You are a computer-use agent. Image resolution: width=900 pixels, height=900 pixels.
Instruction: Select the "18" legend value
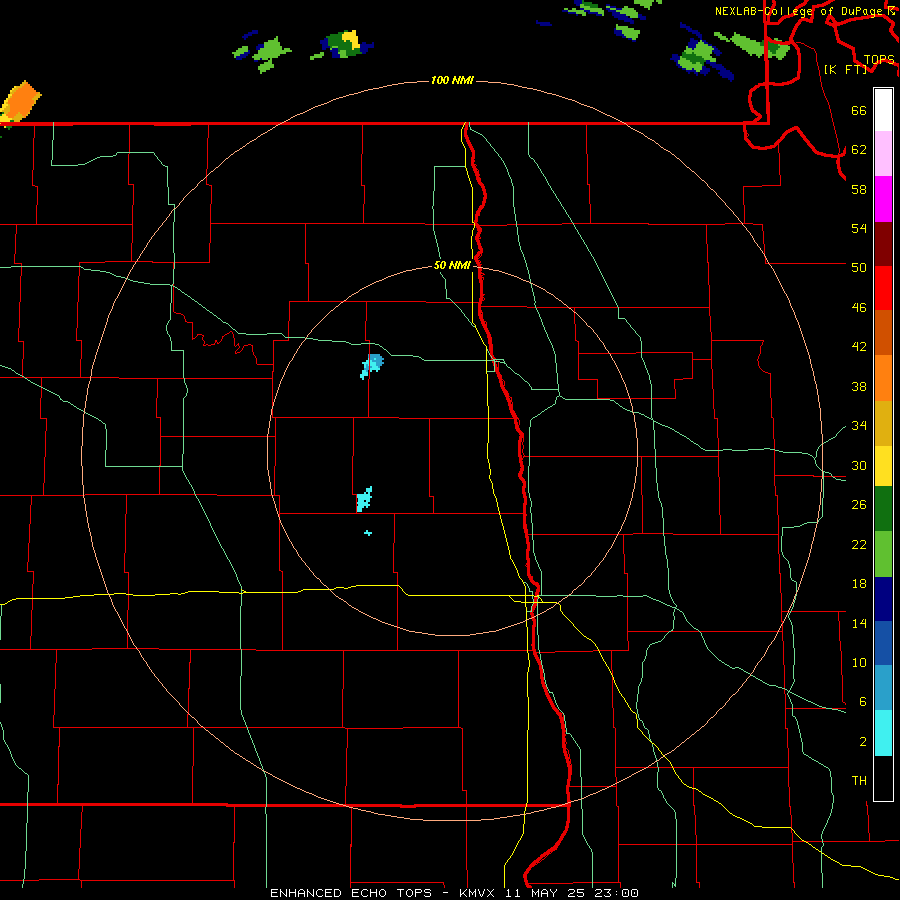pos(859,584)
